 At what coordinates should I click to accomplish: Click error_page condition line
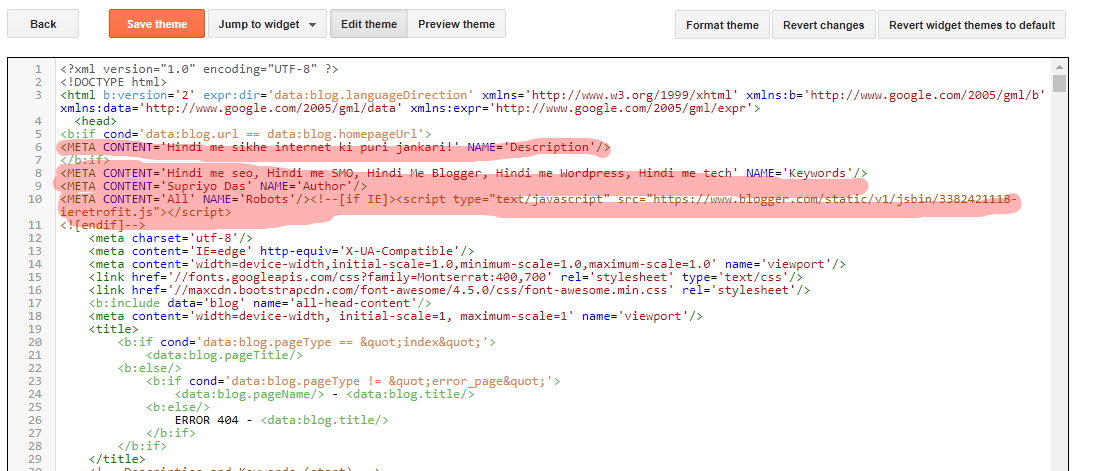coord(352,381)
